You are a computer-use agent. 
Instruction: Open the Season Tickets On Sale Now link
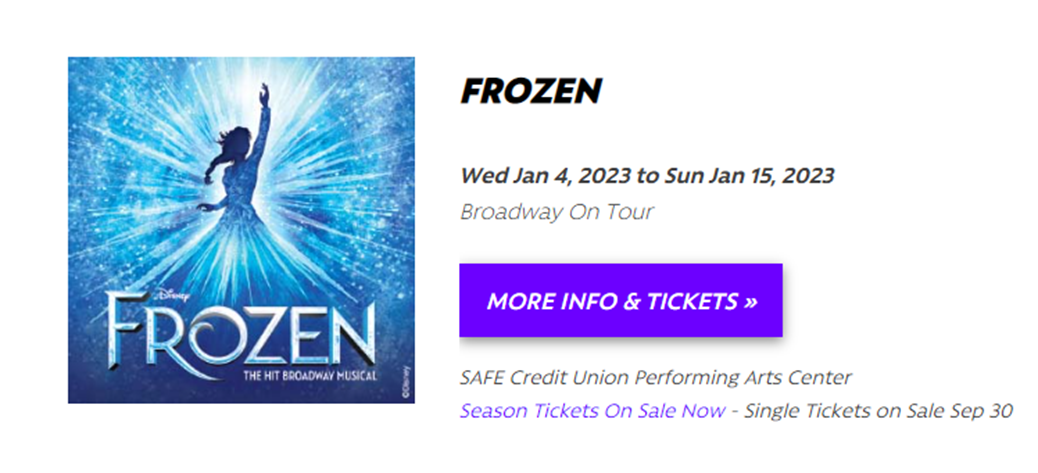click(x=592, y=410)
